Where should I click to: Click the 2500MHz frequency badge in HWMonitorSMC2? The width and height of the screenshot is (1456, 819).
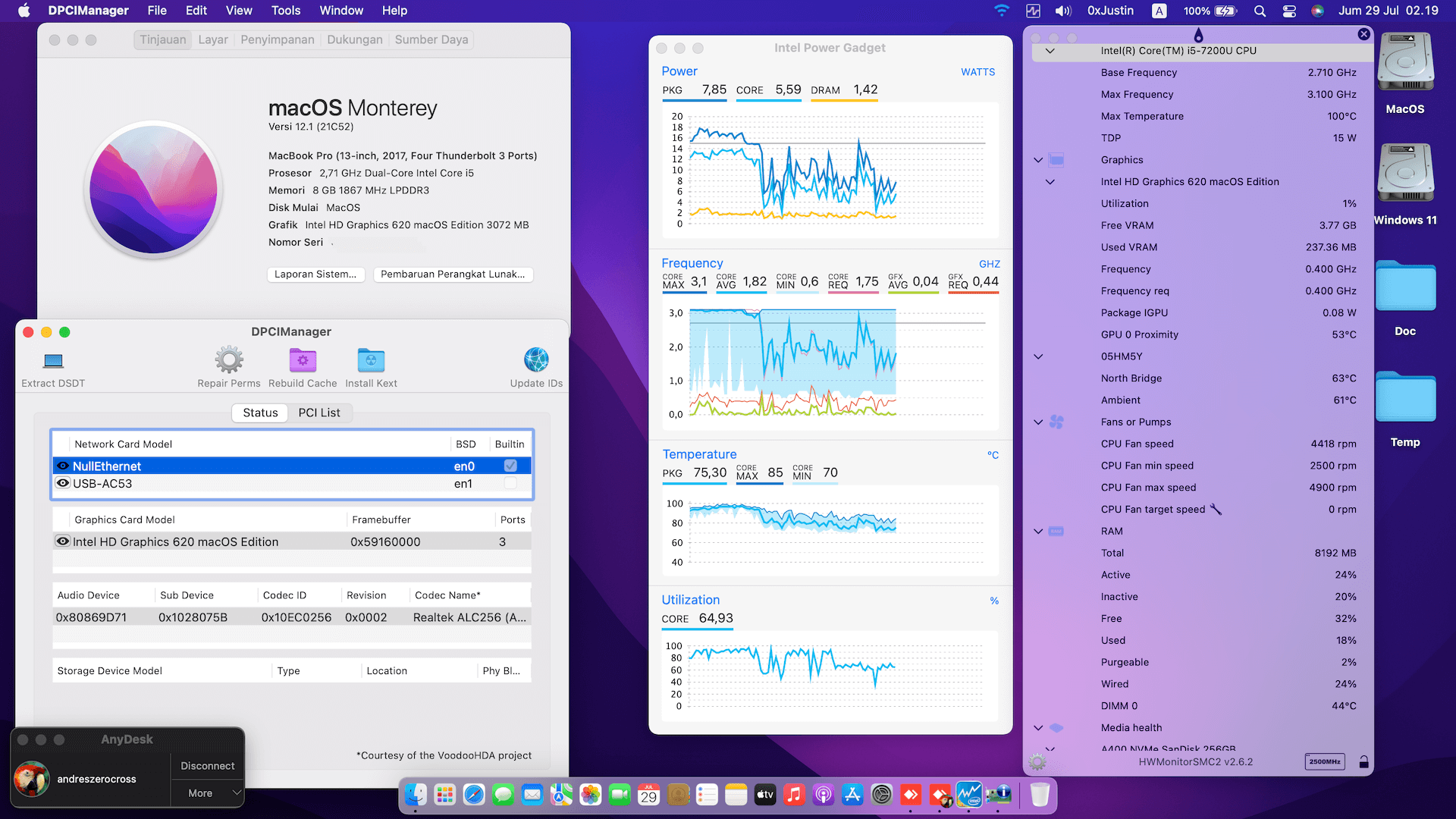[x=1325, y=761]
